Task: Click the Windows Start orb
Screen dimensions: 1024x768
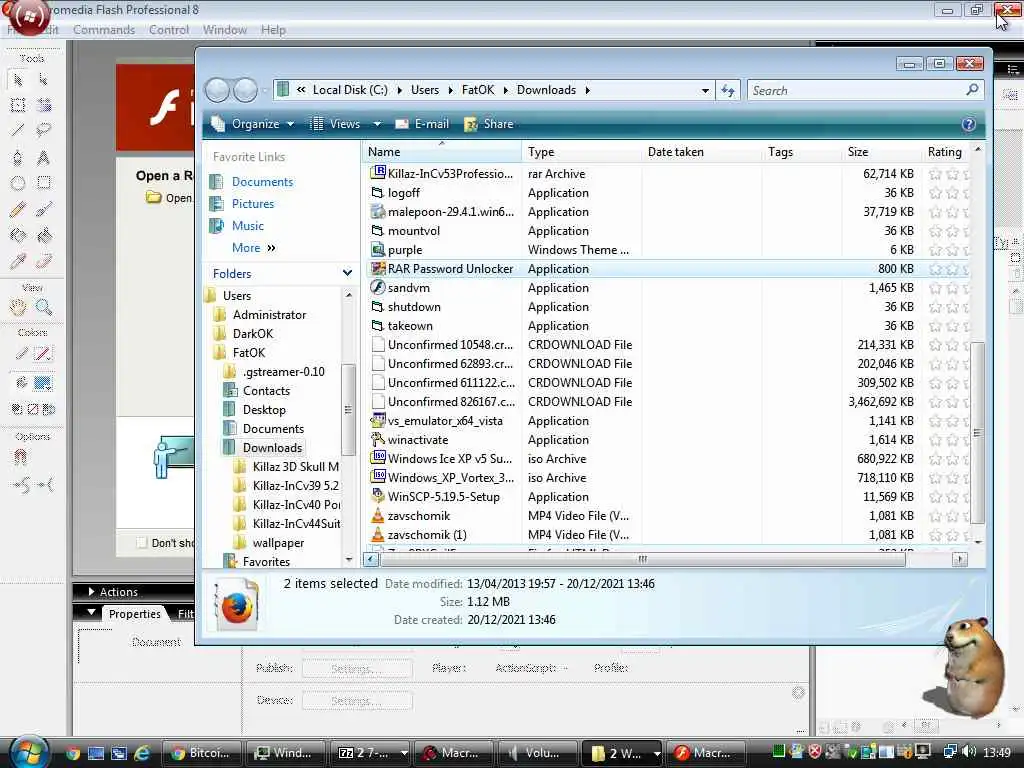Action: 29,752
